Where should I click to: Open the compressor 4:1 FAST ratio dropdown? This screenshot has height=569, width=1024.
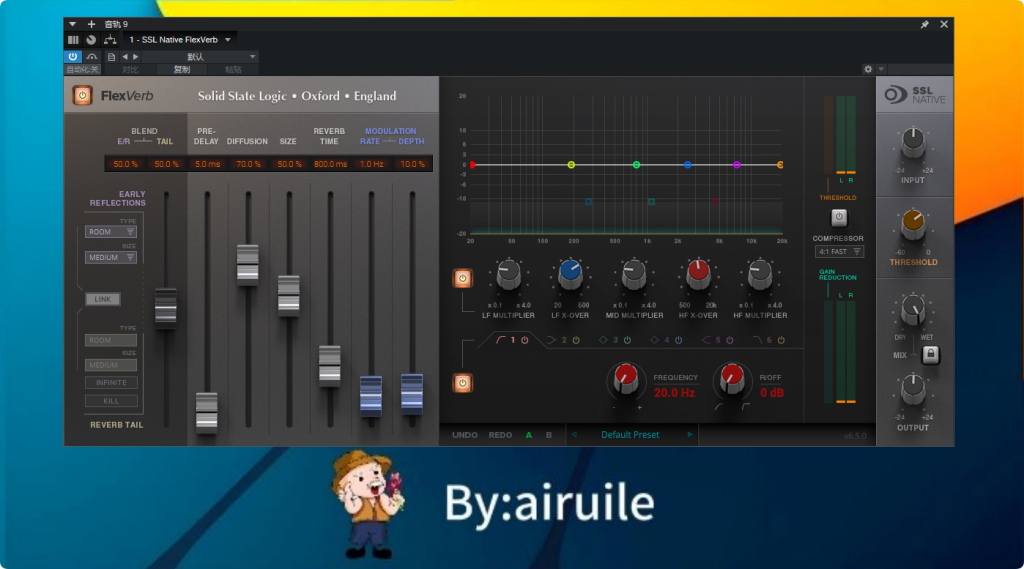839,252
